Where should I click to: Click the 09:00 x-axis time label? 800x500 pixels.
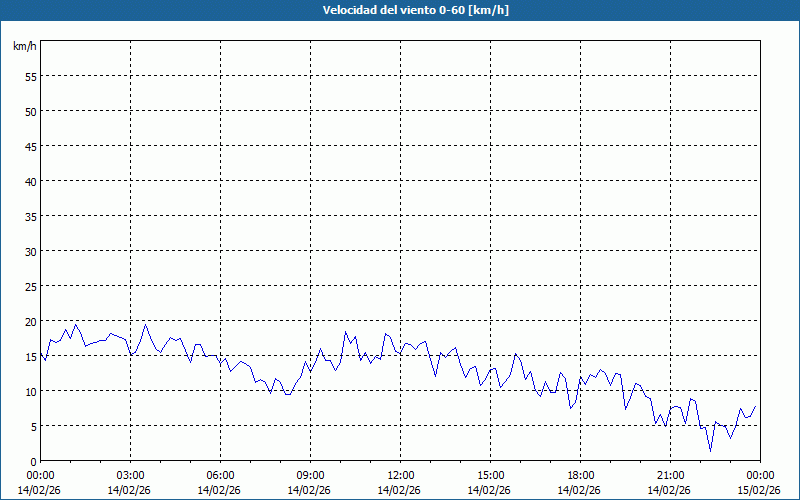pyautogui.click(x=310, y=475)
